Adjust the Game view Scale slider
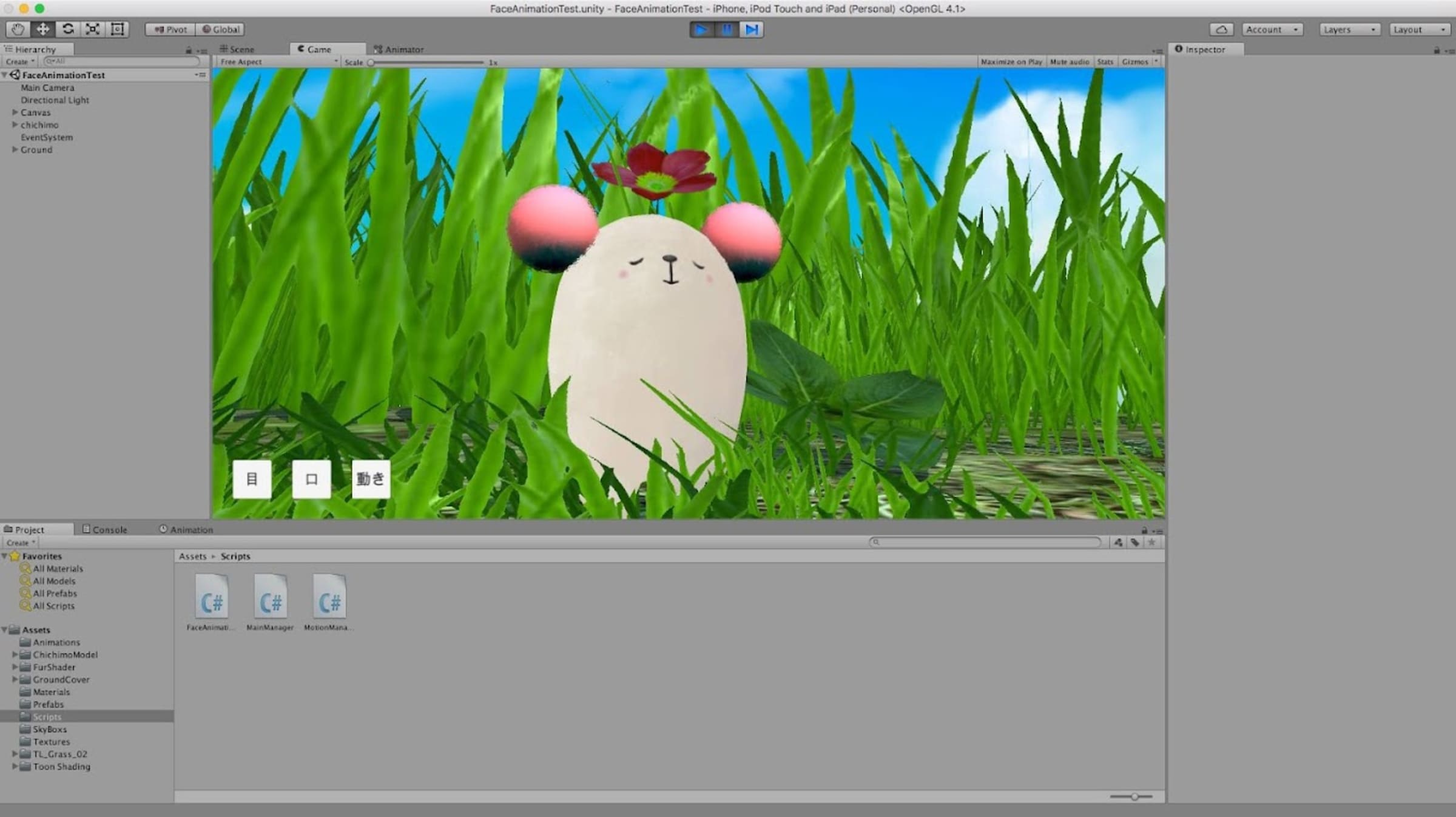The image size is (1456, 817). pos(371,63)
